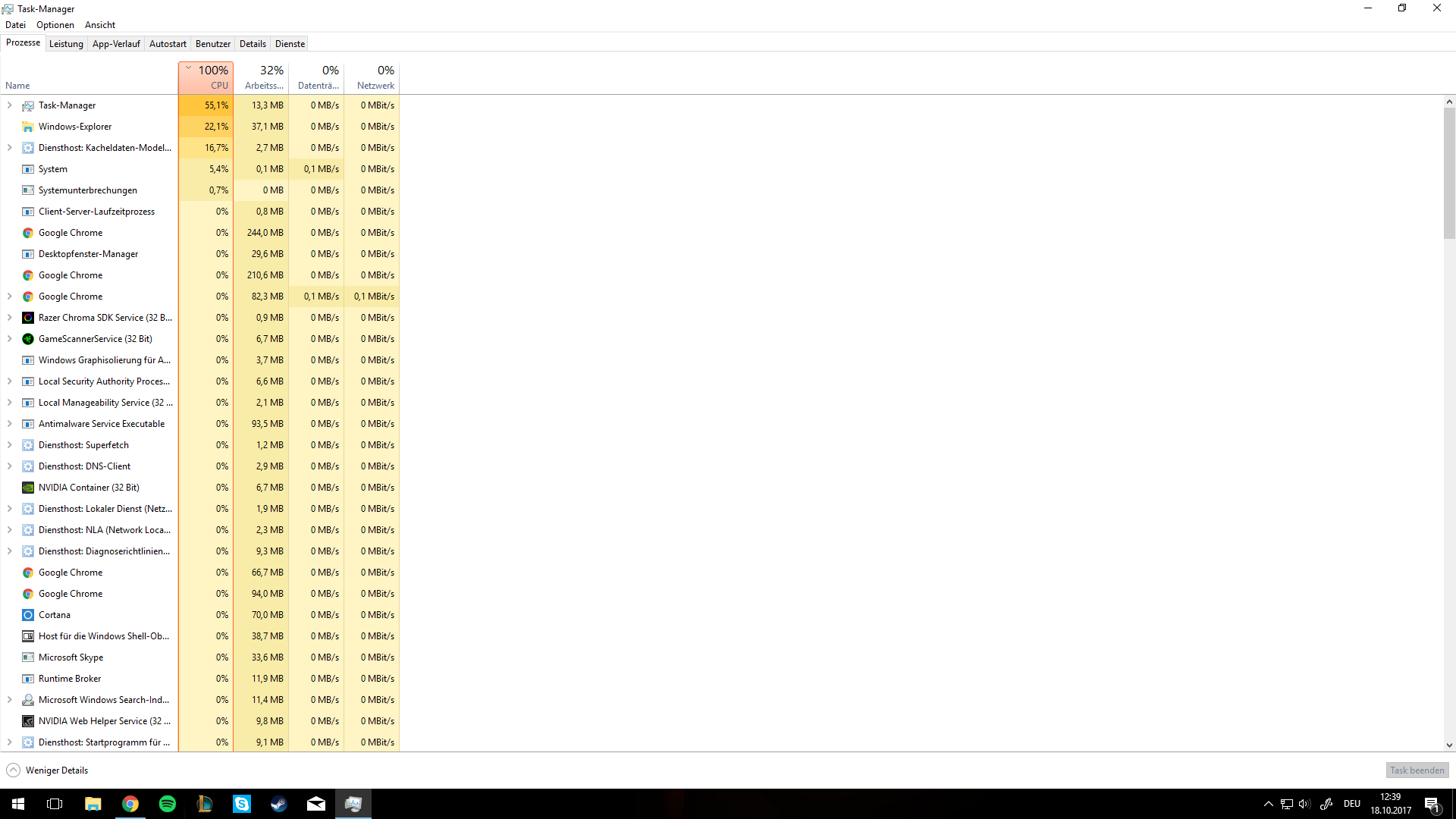Switch to the Leistung tab

(x=66, y=44)
